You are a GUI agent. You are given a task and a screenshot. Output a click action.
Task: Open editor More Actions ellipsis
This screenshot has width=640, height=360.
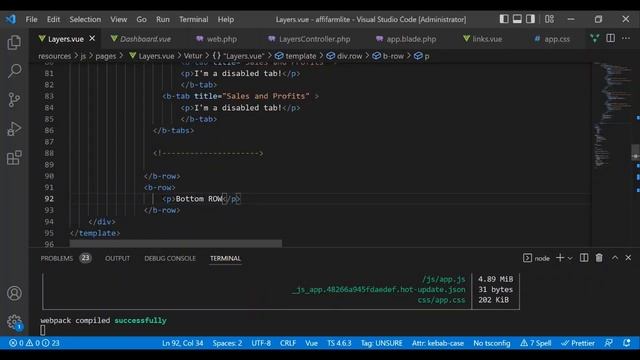[626, 38]
